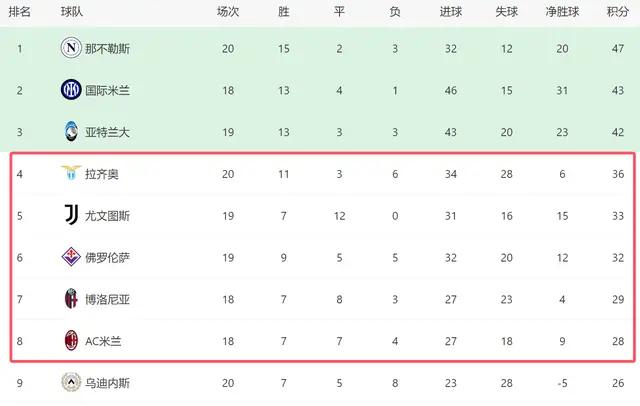Open the AC米兰 team name link
Screen dimensions: 640x406
(x=105, y=340)
